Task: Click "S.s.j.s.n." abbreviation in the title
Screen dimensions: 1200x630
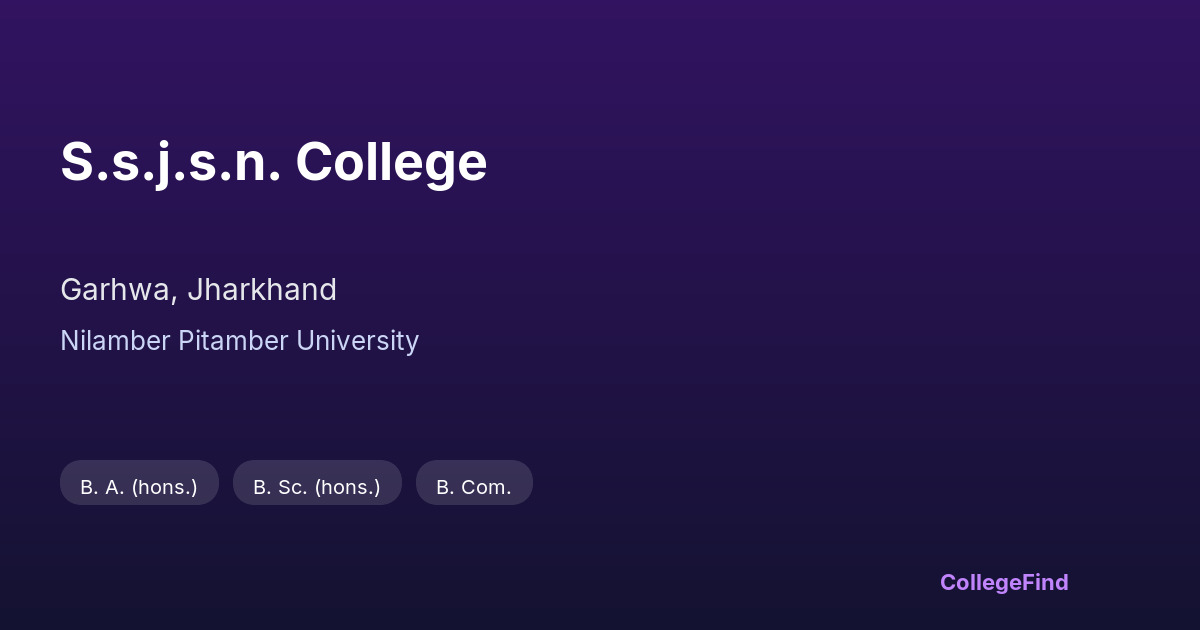Action: coord(170,162)
